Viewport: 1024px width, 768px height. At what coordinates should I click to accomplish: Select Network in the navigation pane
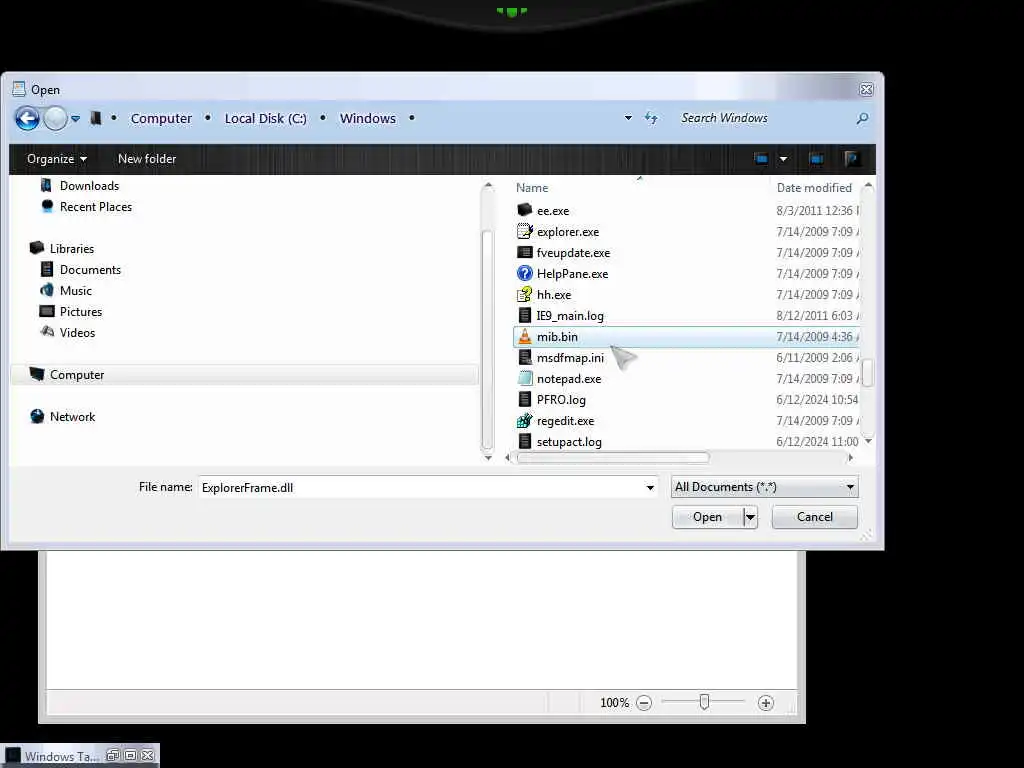[x=72, y=417]
